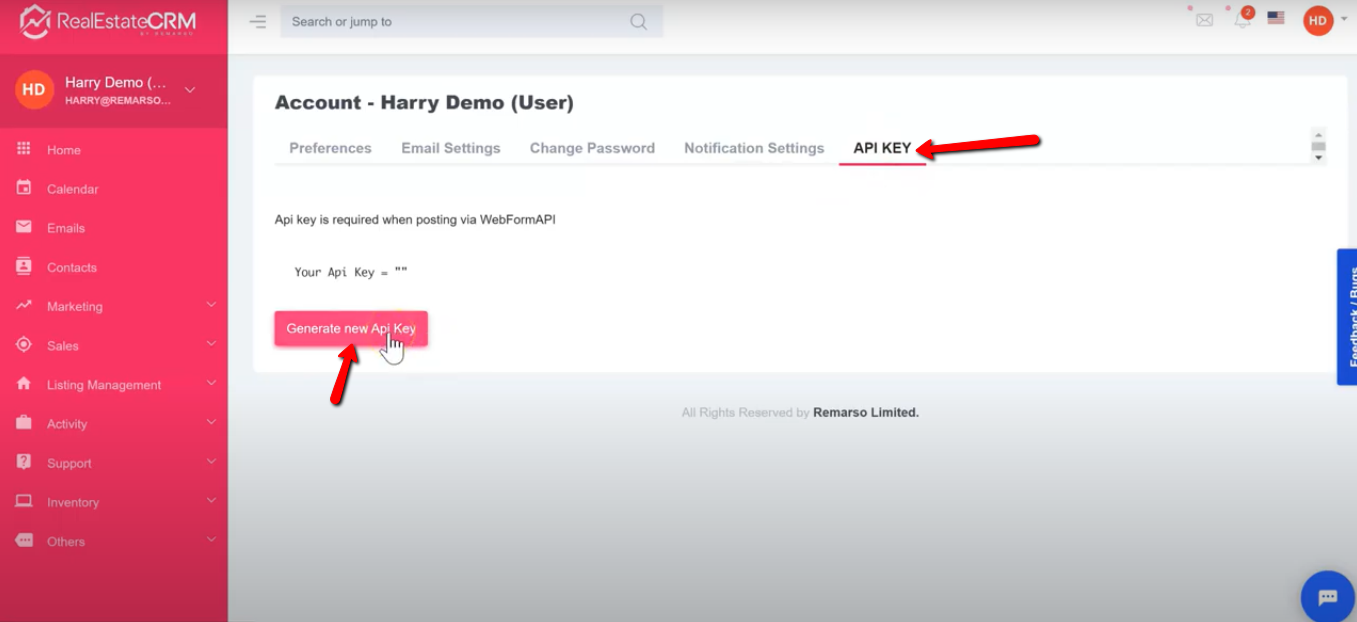Open the mail envelope icon in header

(1204, 20)
